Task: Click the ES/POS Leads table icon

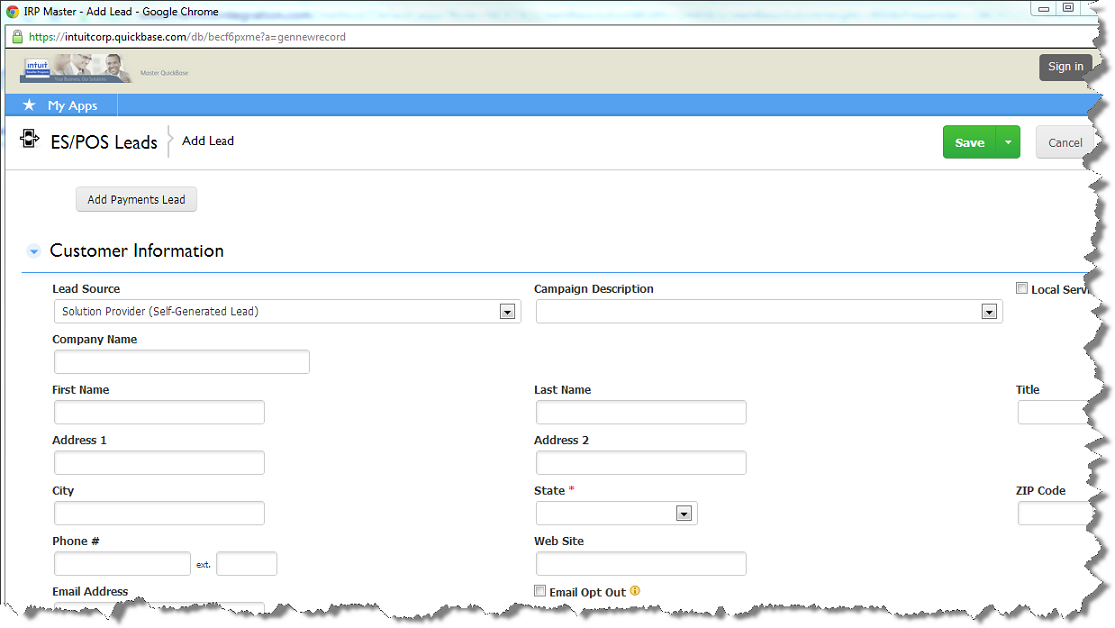Action: (30, 139)
